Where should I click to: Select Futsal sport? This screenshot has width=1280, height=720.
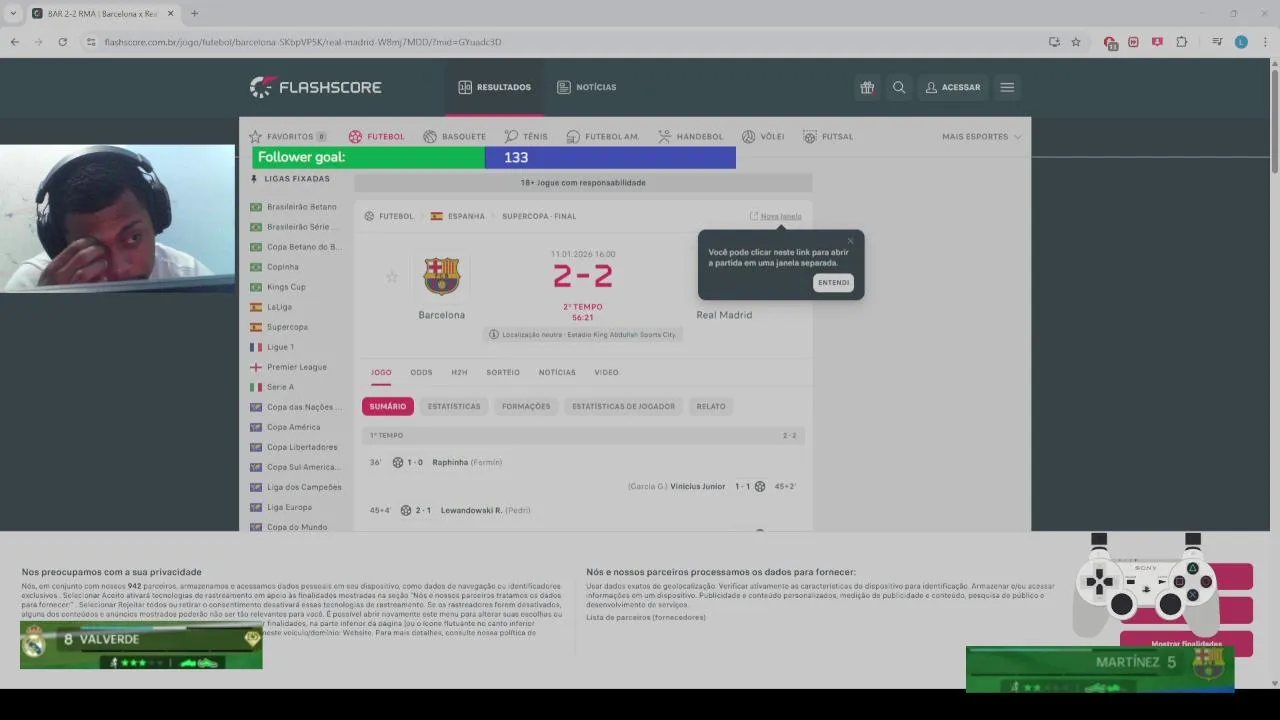[x=828, y=136]
